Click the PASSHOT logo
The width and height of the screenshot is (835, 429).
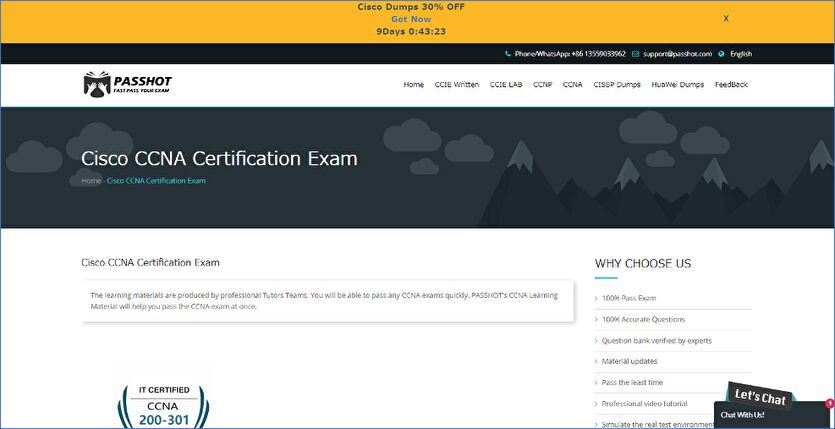click(x=128, y=84)
